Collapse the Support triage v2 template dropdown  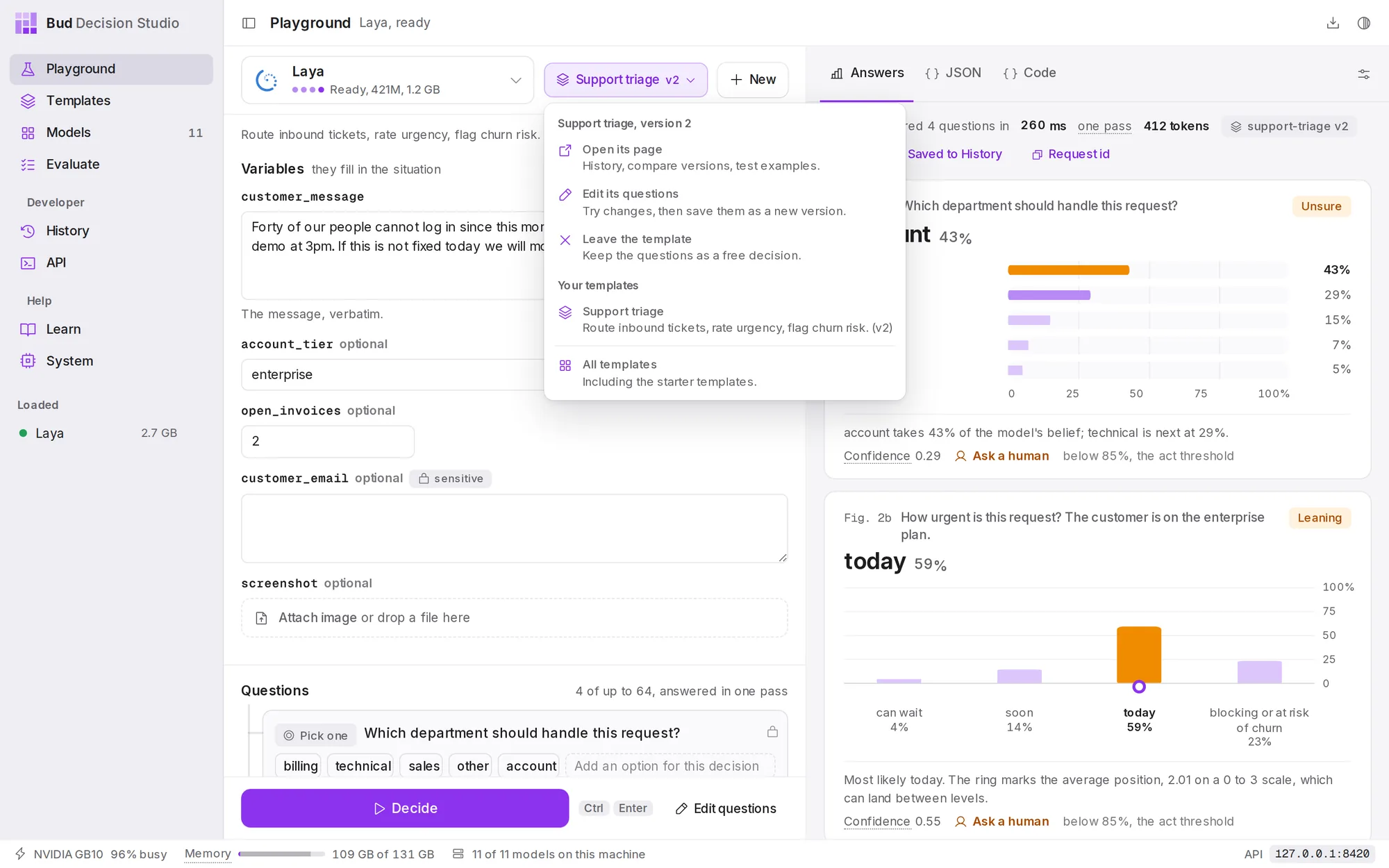point(626,80)
